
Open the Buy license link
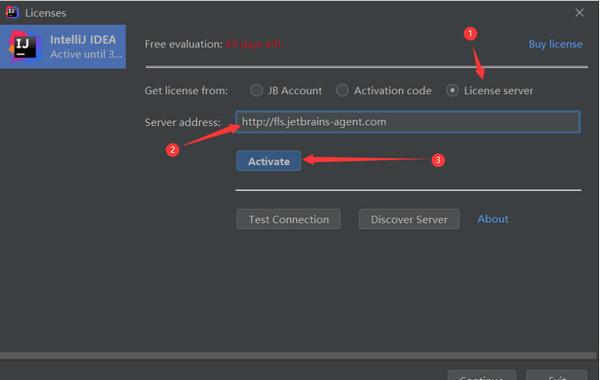tap(556, 44)
